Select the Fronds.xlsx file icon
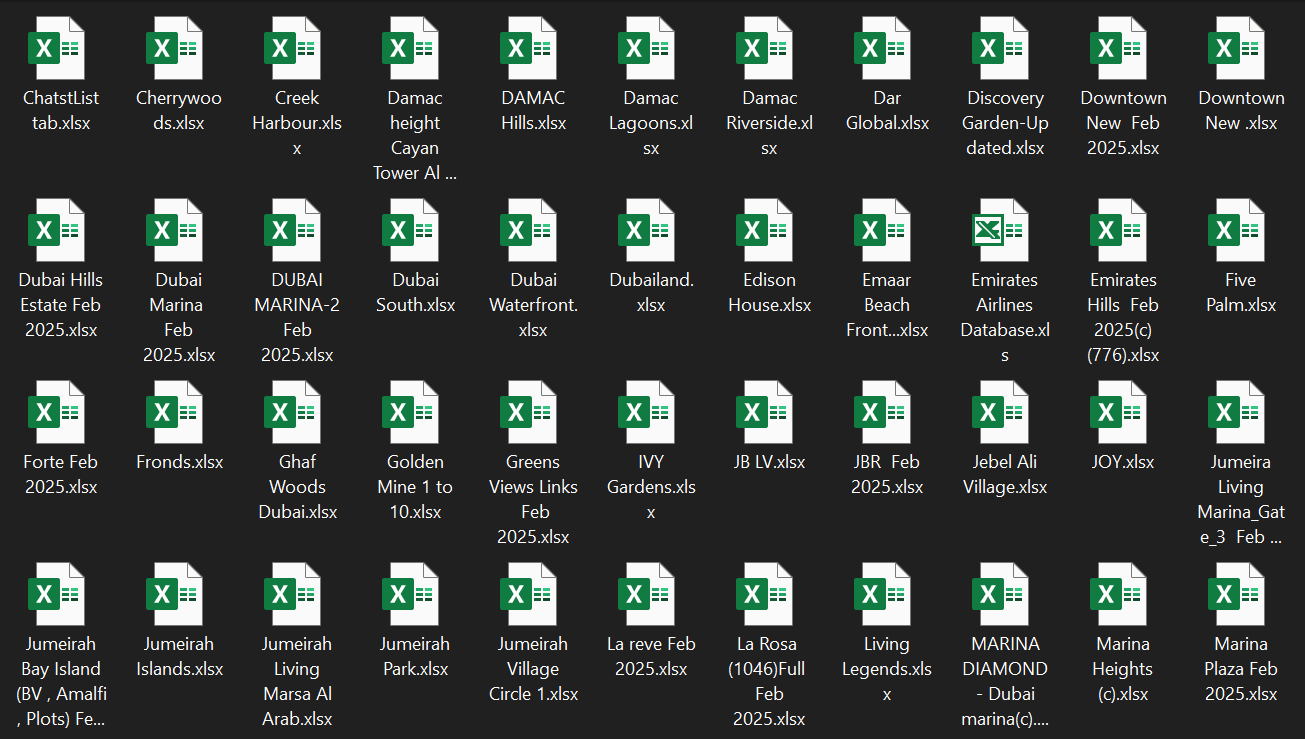 [x=178, y=412]
